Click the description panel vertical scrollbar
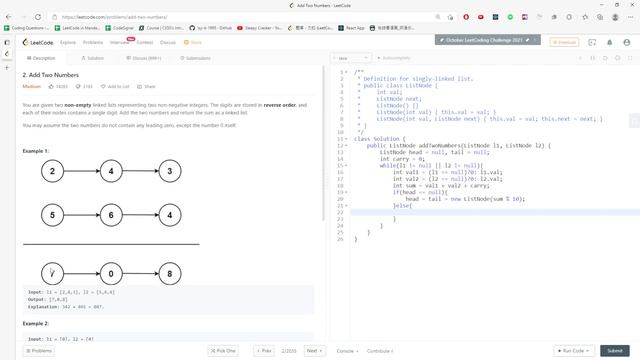The image size is (640, 360). coord(324,144)
